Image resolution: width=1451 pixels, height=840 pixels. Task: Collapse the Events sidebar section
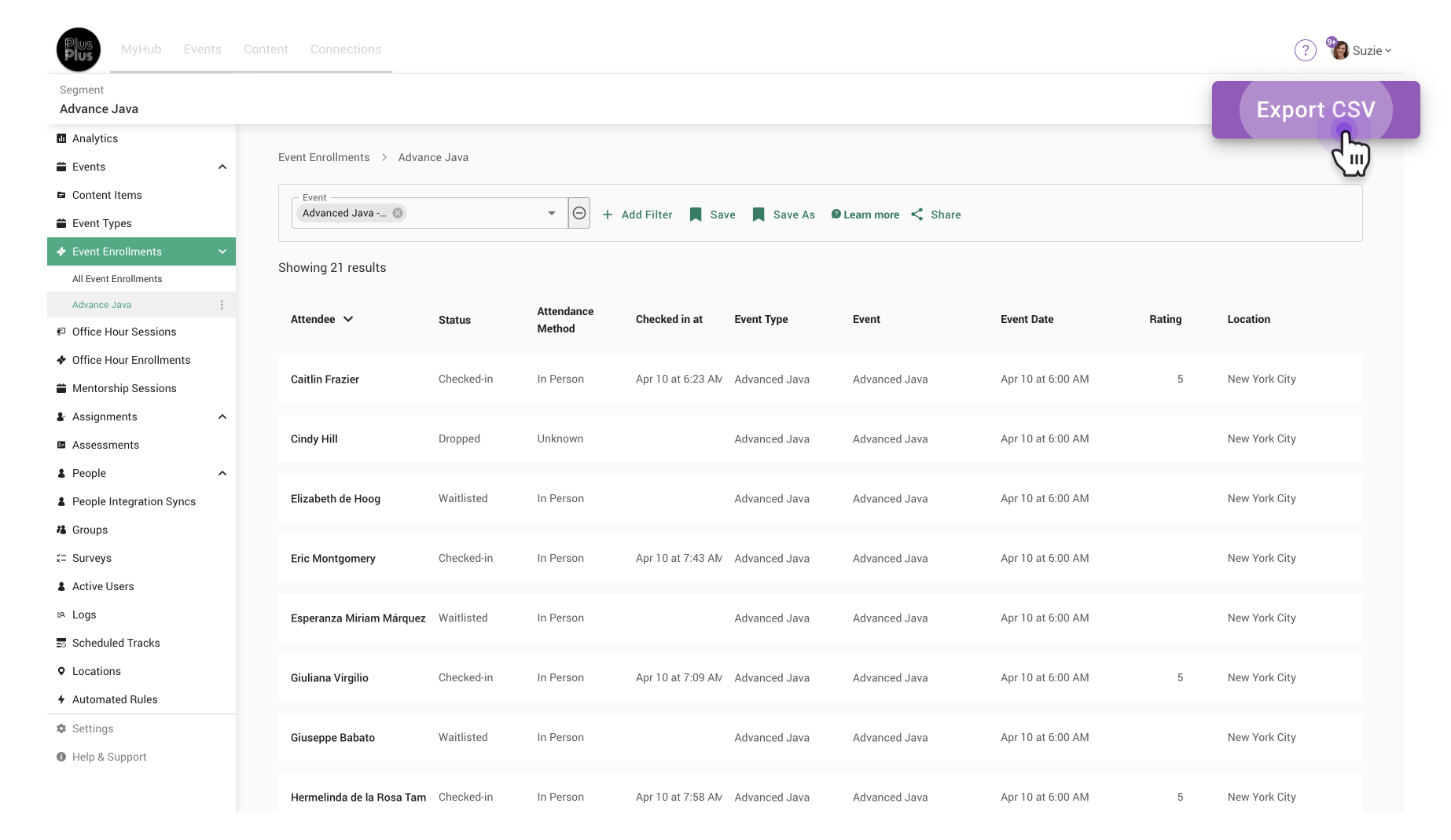tap(222, 167)
